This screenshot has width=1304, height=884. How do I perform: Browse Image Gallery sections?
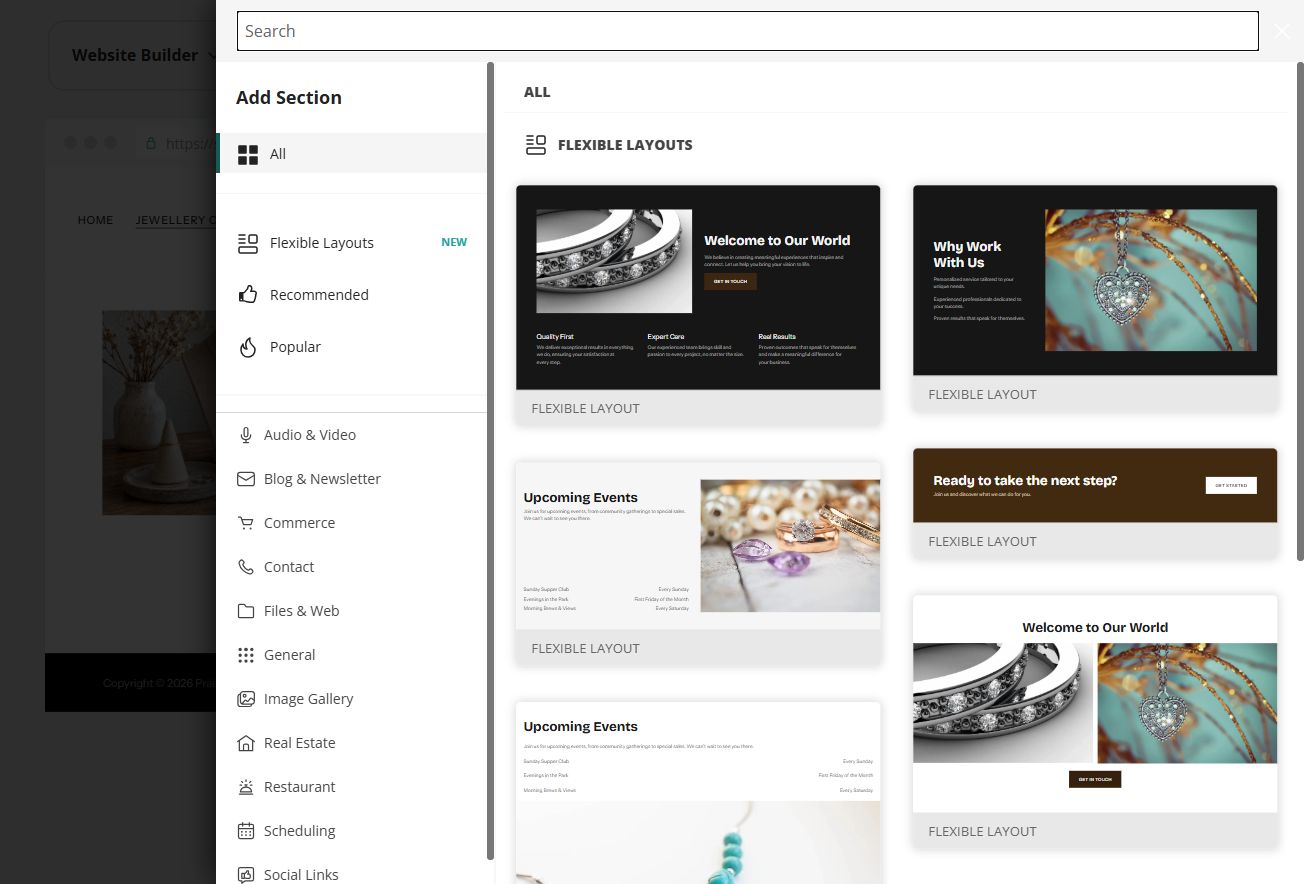tap(352, 699)
